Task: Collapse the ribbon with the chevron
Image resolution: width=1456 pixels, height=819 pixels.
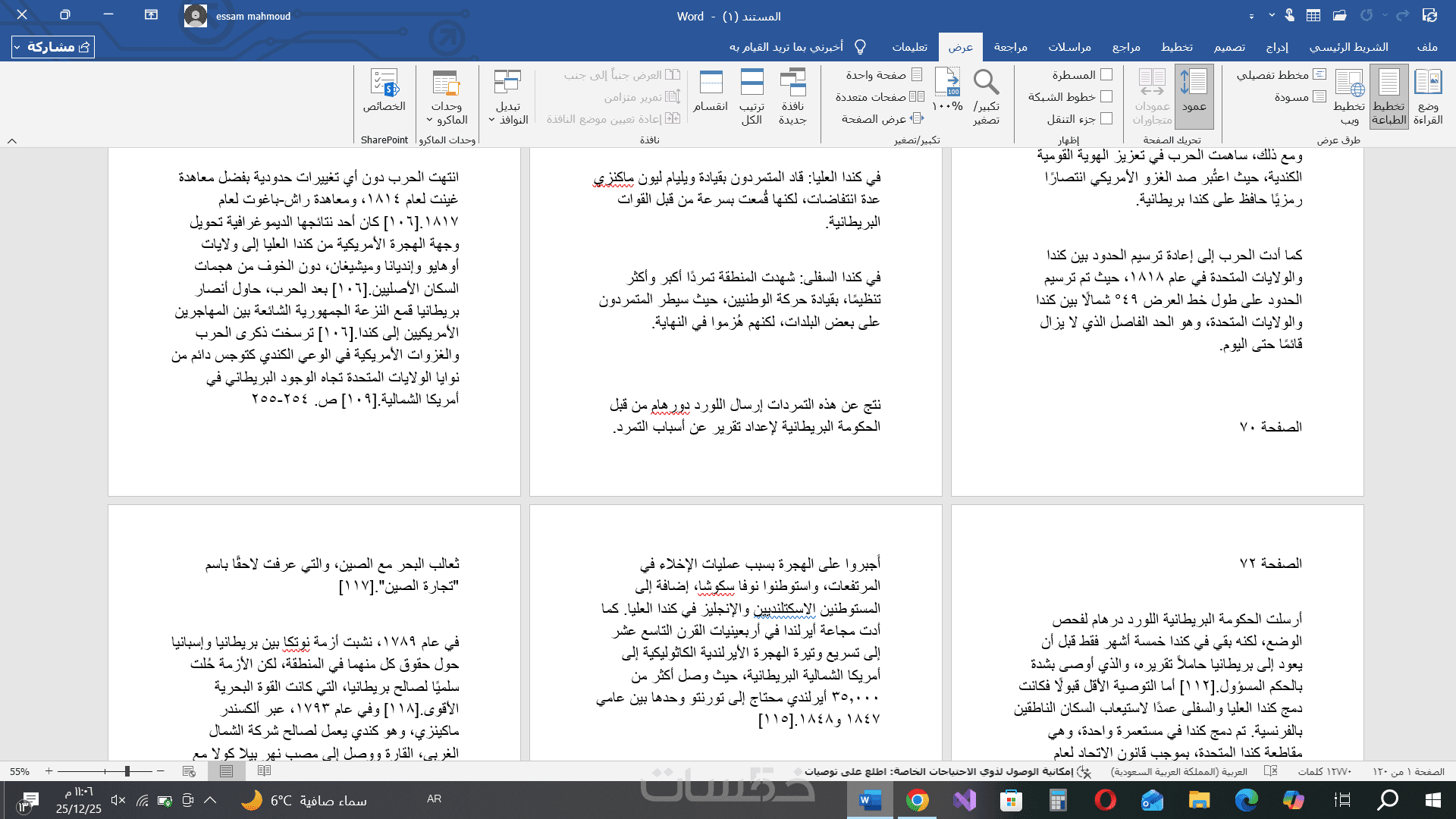Action: pyautogui.click(x=12, y=140)
